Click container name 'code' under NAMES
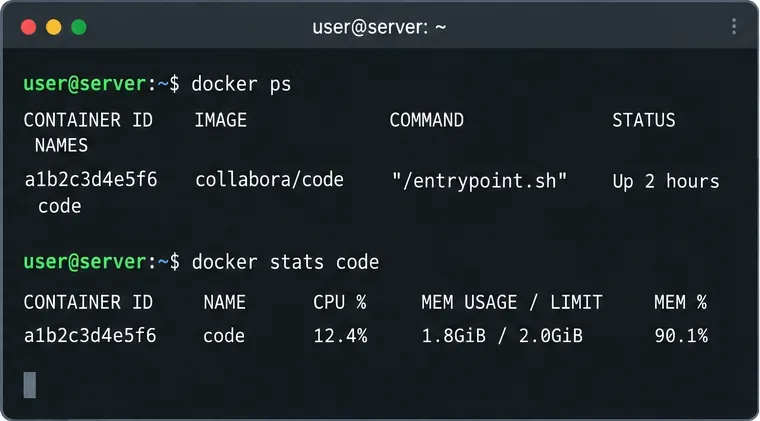This screenshot has height=421, width=760. coord(60,206)
